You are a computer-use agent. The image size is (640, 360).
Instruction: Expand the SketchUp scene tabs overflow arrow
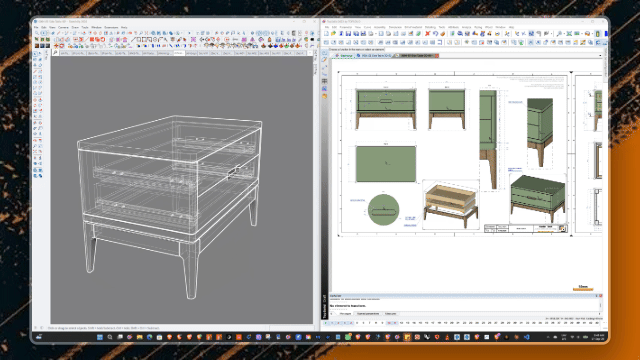(310, 53)
